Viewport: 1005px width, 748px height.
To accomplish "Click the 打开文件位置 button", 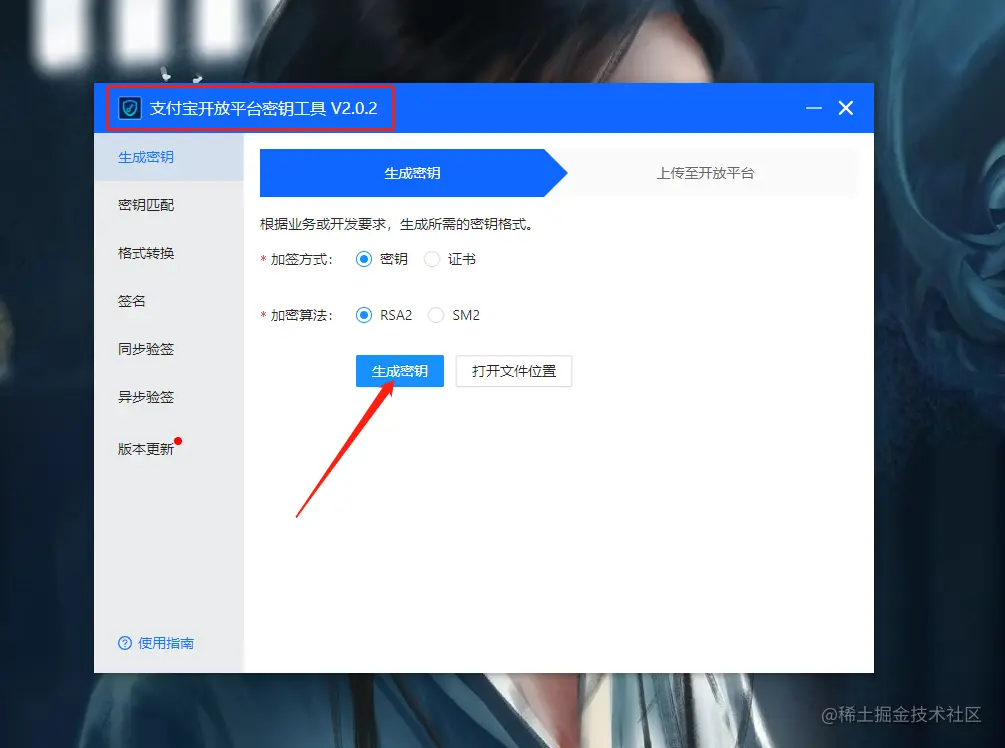I will point(514,371).
